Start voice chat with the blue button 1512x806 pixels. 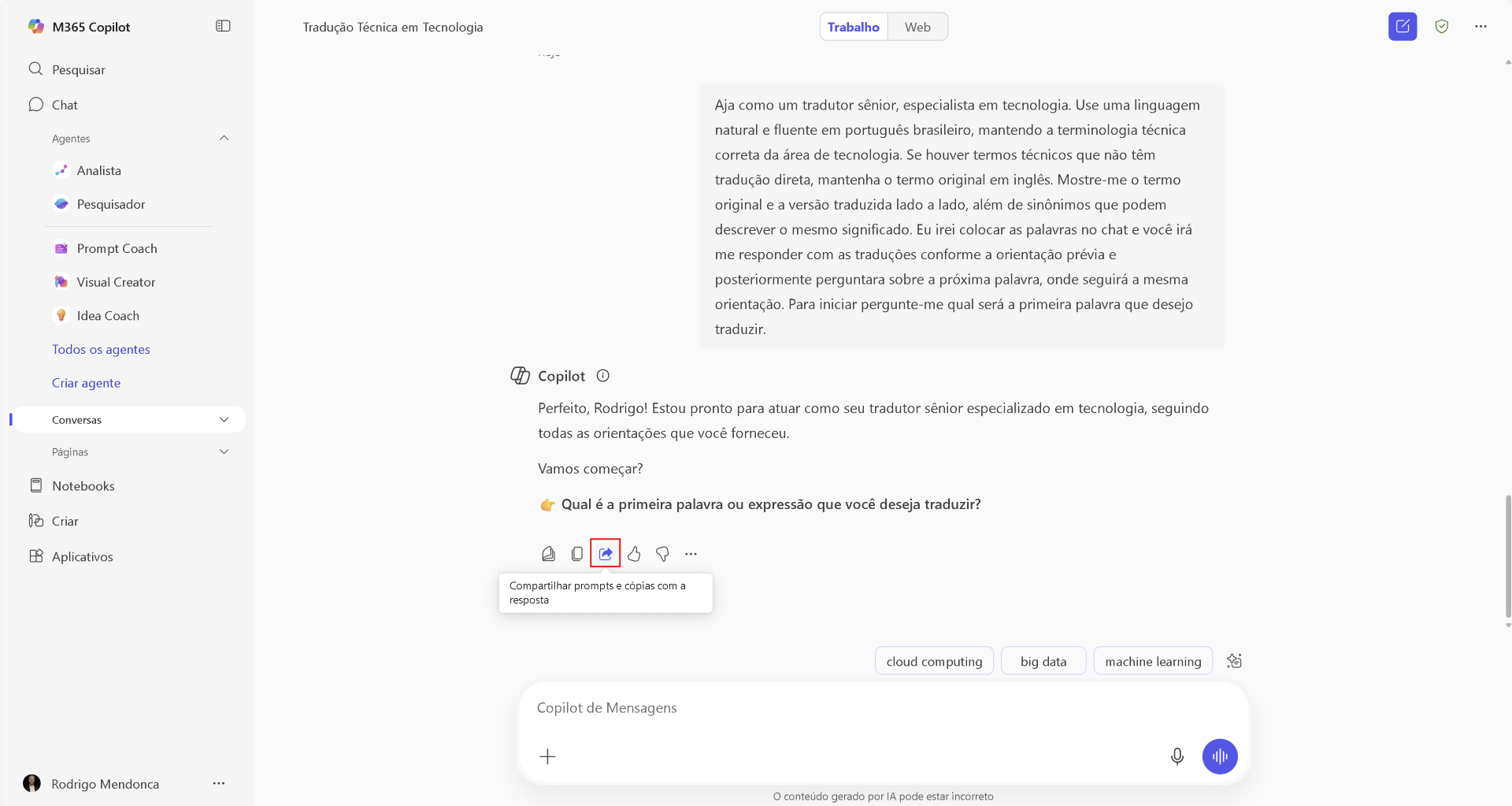1220,756
